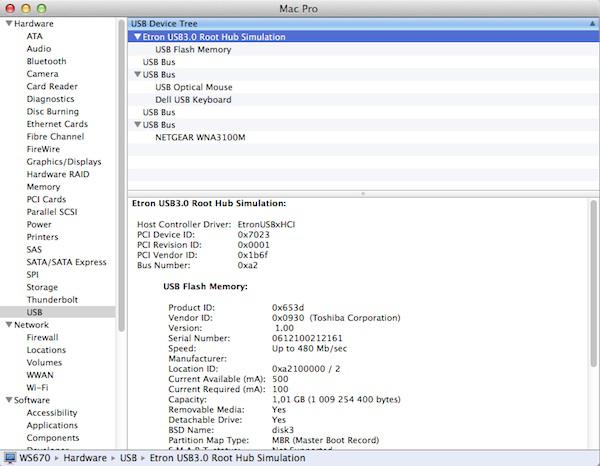Viewport: 600px width, 466px height.
Task: Click the computer icon in the path bar
Action: point(9,457)
